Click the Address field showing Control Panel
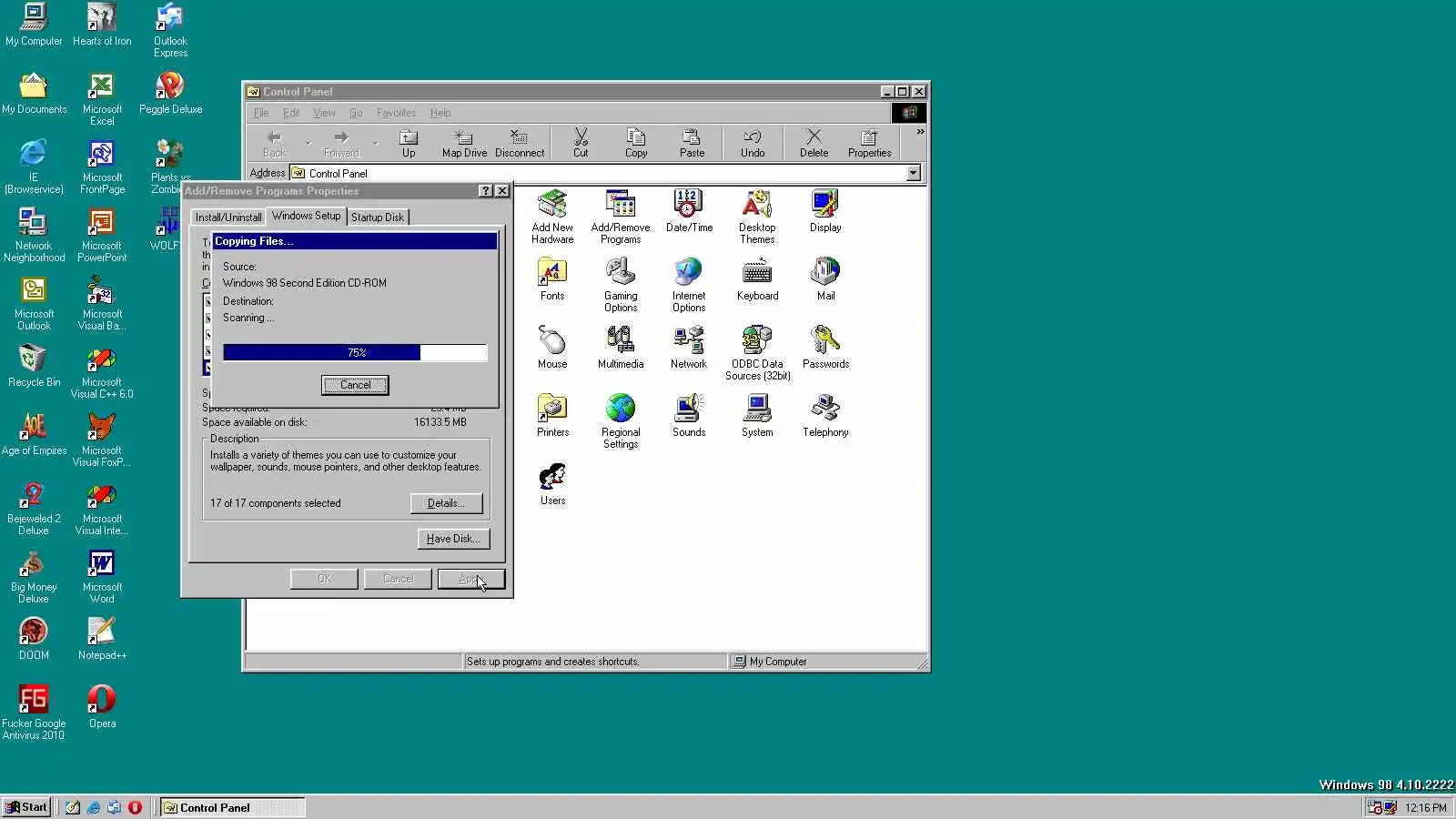Viewport: 1456px width, 819px height. point(605,173)
